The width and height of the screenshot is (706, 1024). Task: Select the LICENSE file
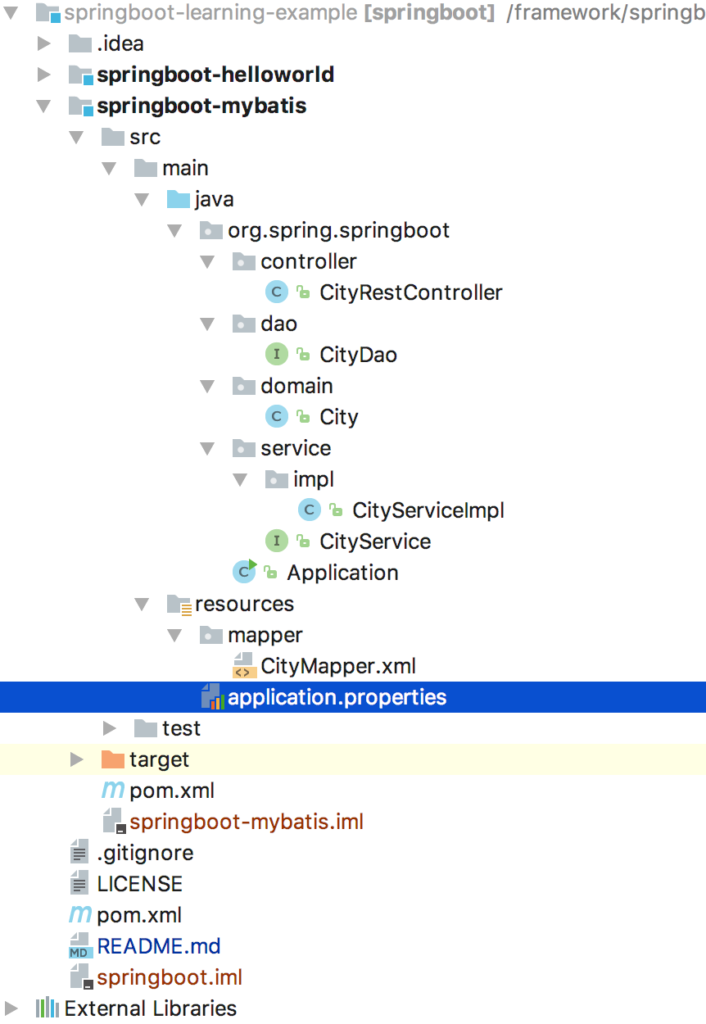click(x=139, y=883)
